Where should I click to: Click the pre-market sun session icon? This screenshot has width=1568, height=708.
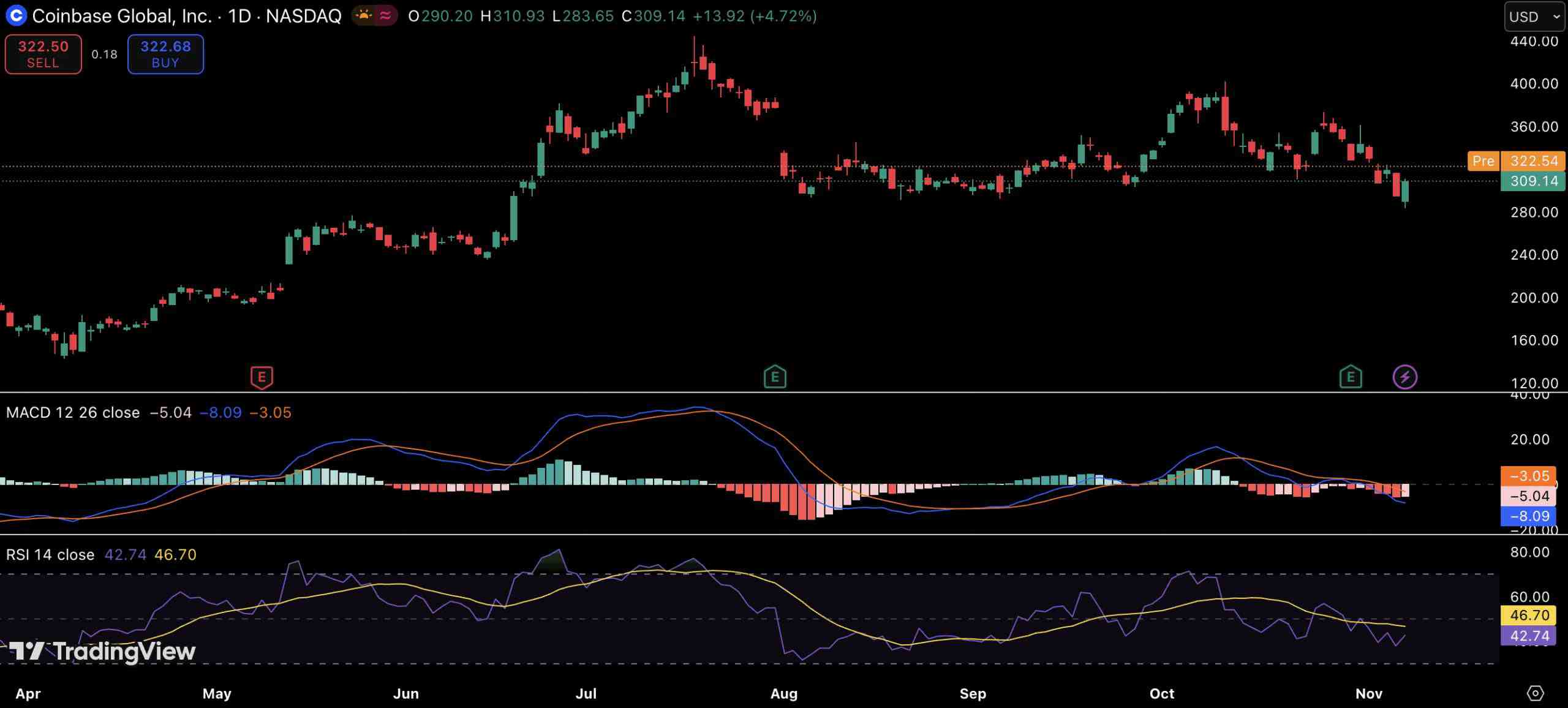pos(364,16)
